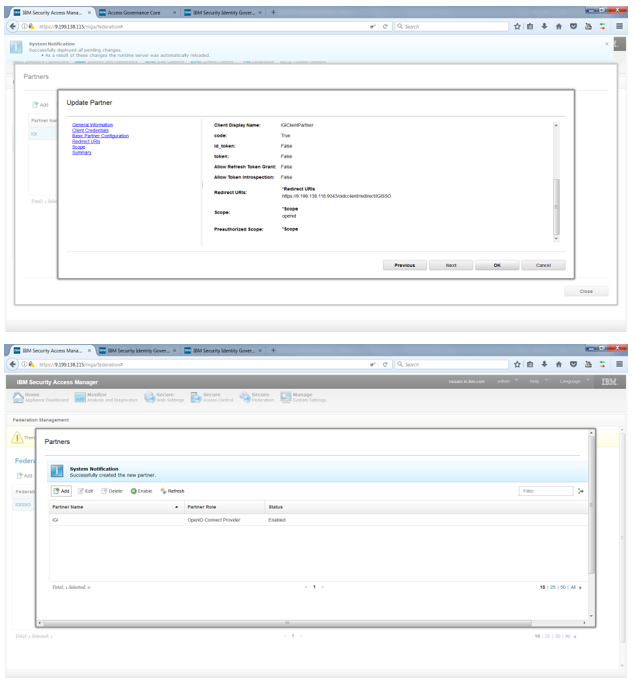Click home icon in top browser toolbar

(x=559, y=26)
